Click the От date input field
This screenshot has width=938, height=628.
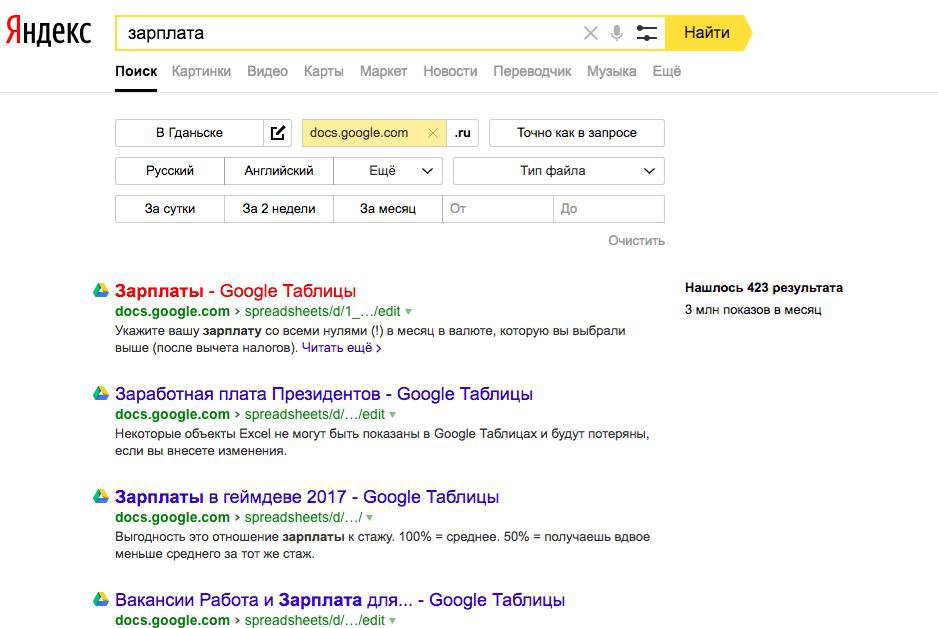[498, 209]
